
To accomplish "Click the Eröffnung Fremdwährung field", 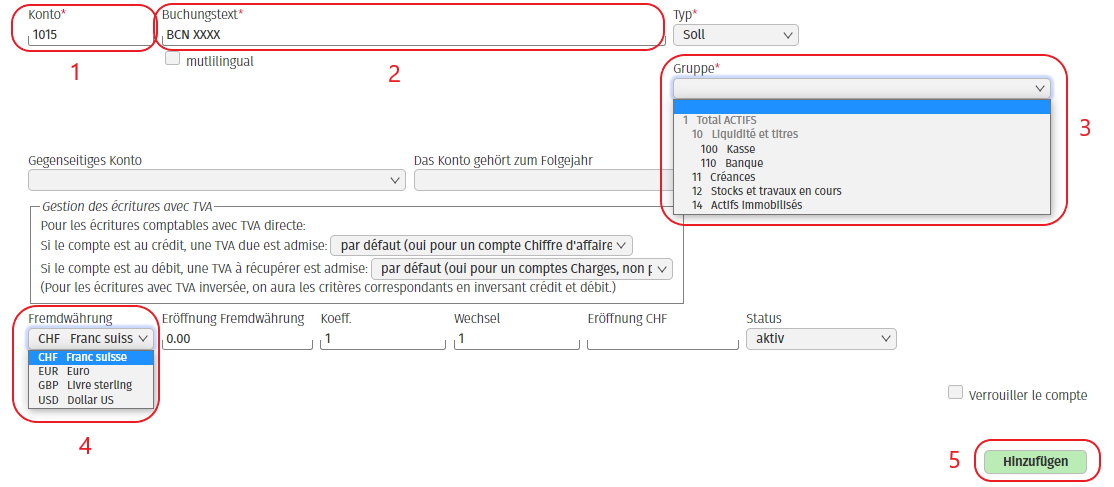I will pyautogui.click(x=236, y=339).
